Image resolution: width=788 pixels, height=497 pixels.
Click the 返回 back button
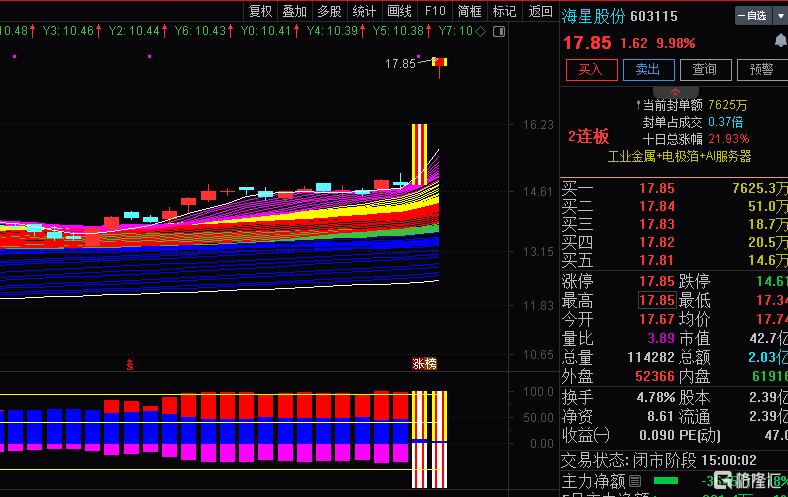540,11
